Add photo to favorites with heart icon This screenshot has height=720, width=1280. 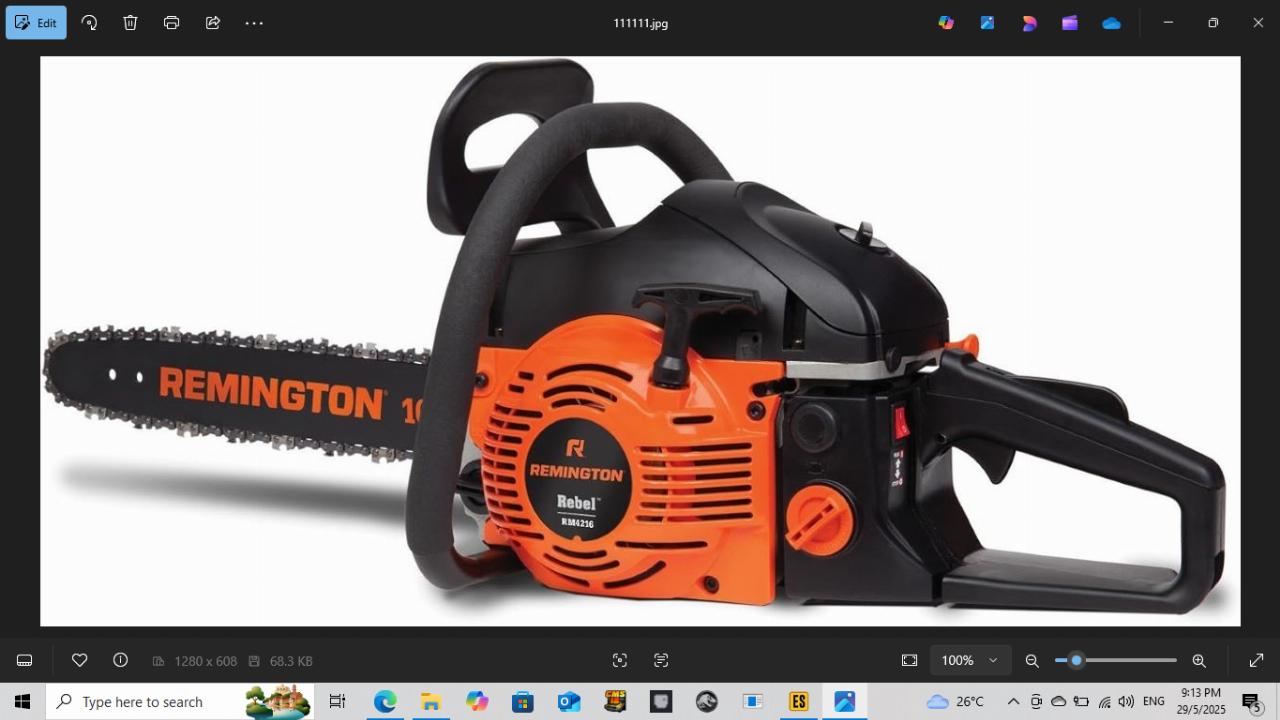(80, 660)
